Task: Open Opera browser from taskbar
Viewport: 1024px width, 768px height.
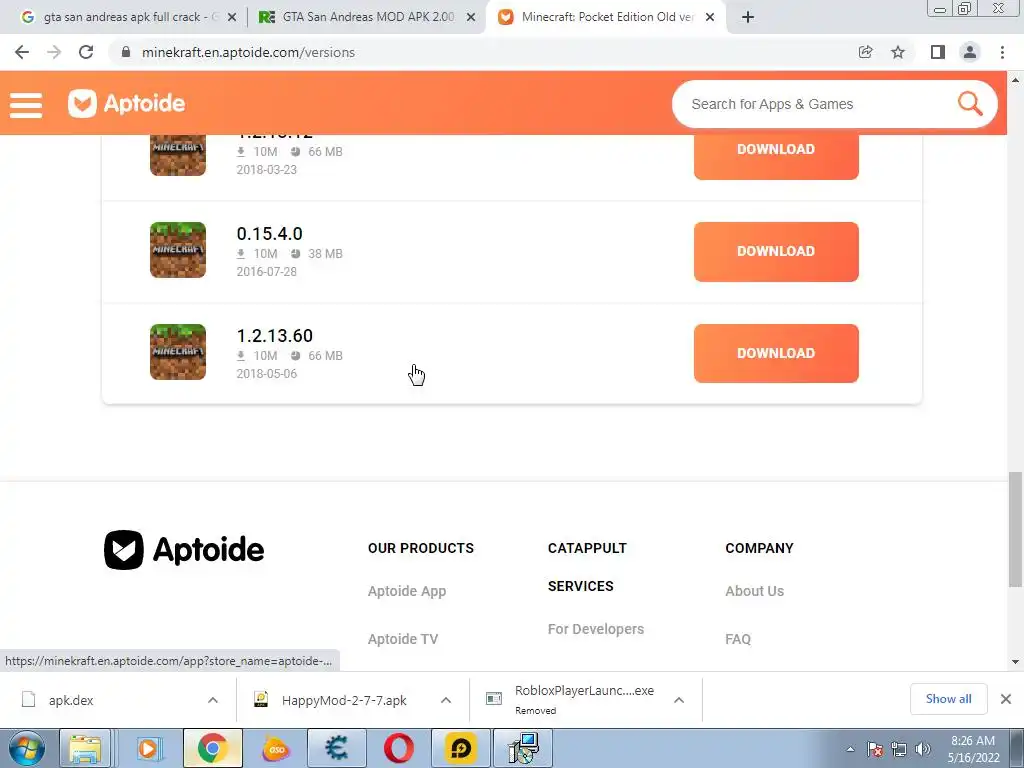Action: click(398, 748)
